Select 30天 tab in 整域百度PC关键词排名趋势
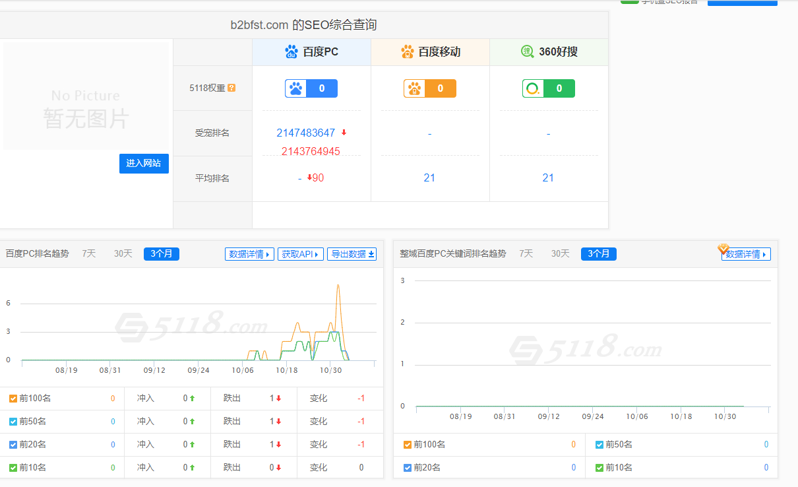Image resolution: width=798 pixels, height=487 pixels. [560, 253]
